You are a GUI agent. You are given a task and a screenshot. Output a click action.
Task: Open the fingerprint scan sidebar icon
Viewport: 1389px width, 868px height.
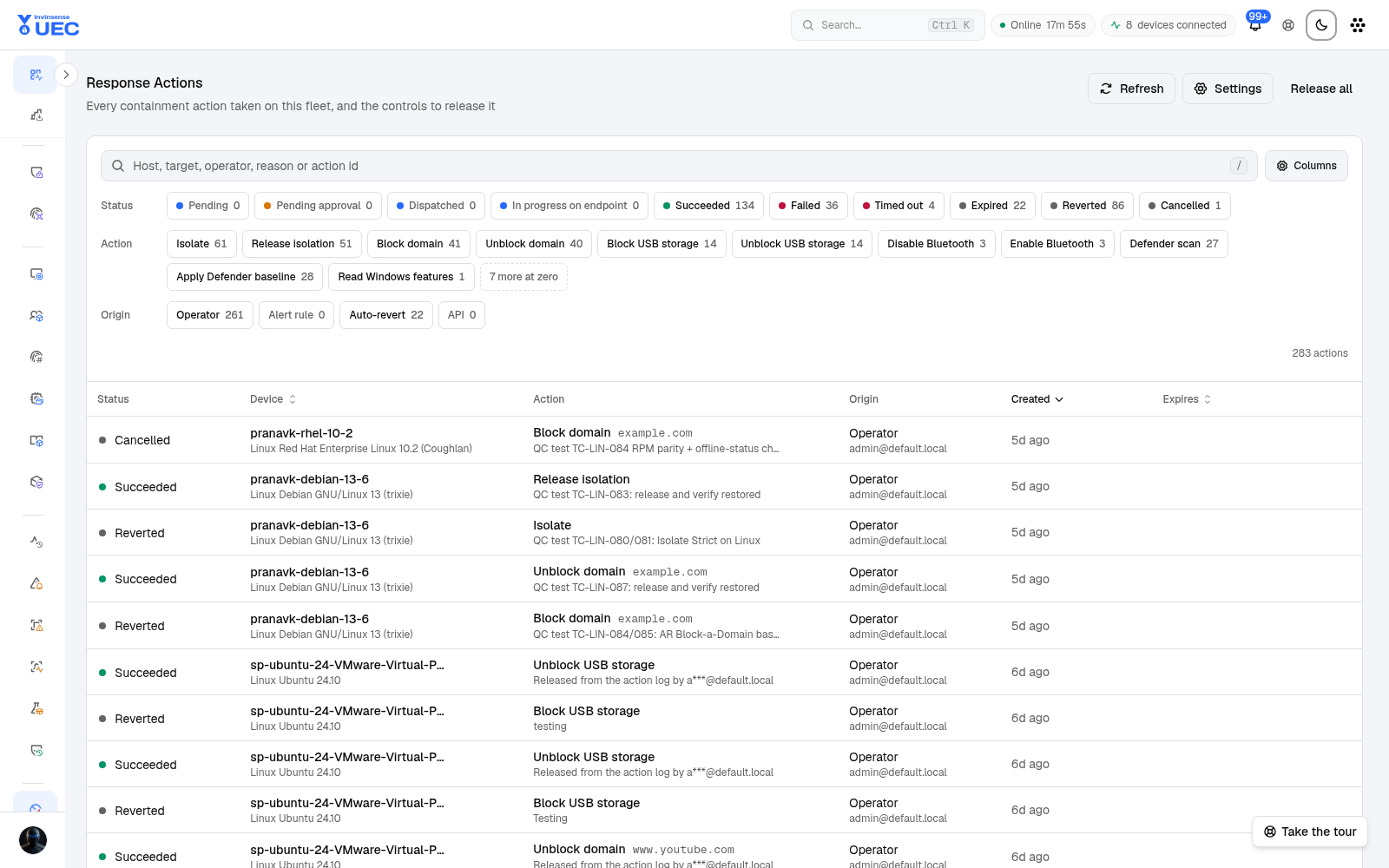[x=36, y=214]
